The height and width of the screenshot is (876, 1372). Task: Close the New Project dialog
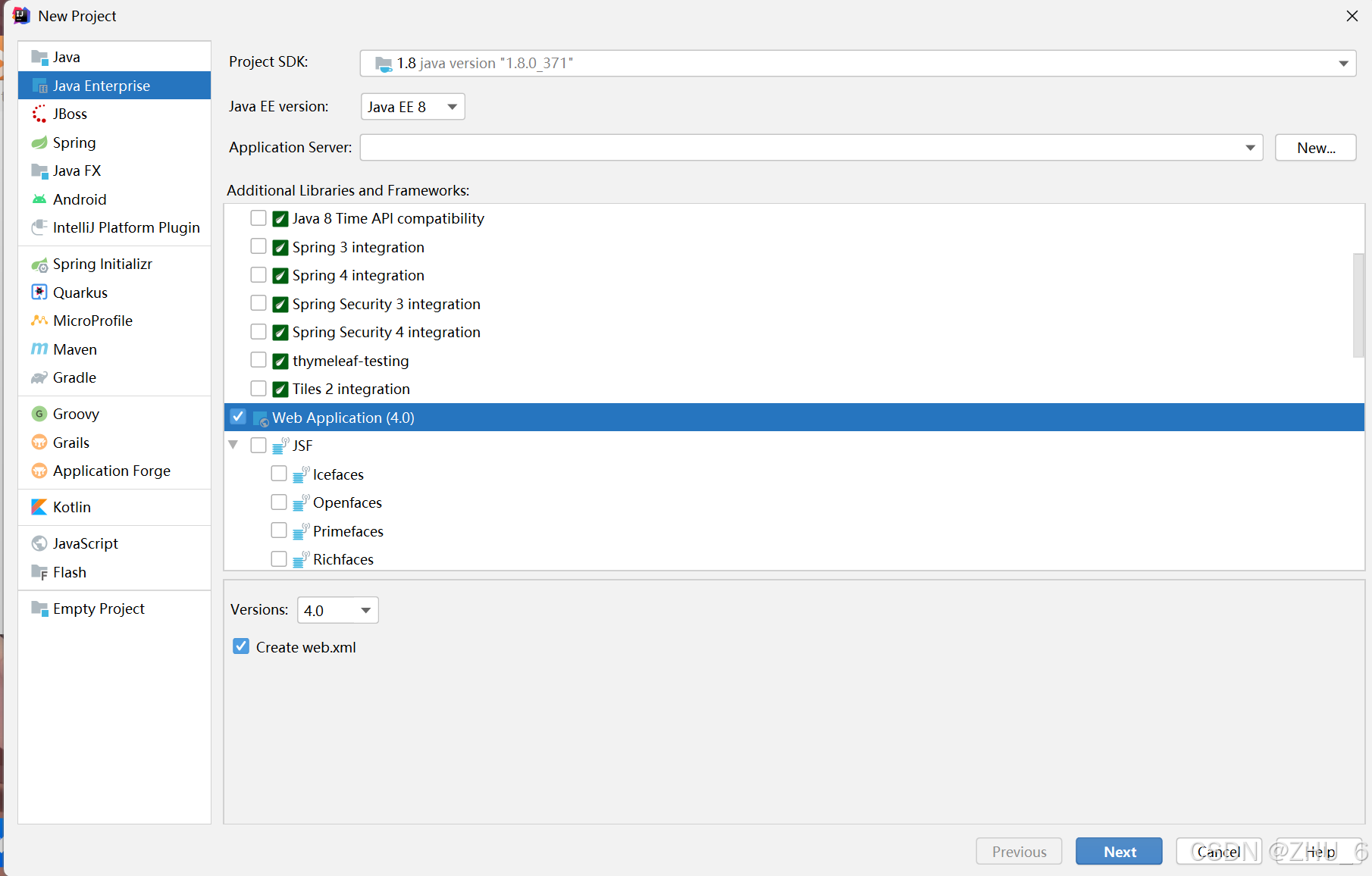click(1352, 16)
